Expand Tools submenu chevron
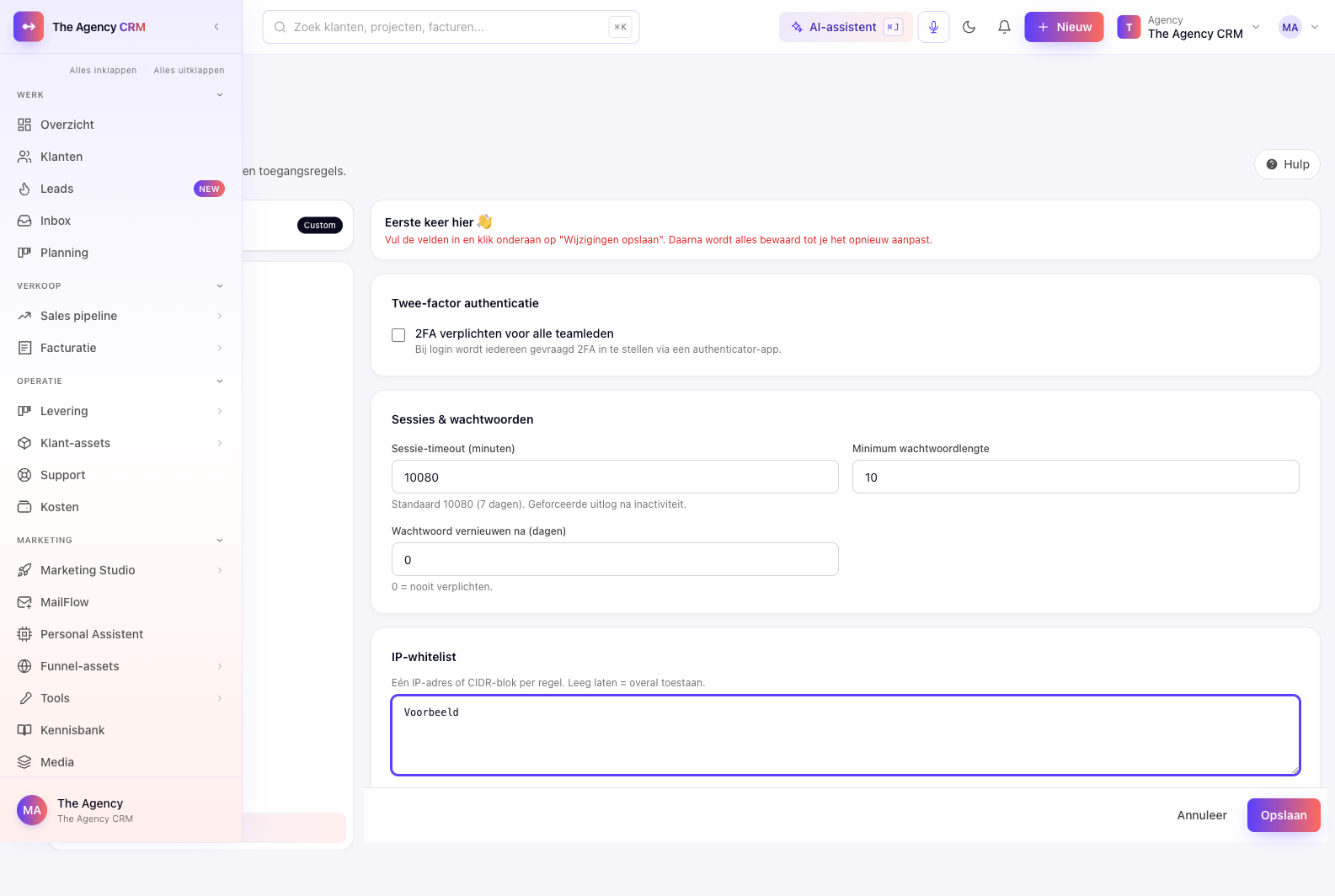This screenshot has width=1335, height=896. click(x=220, y=698)
